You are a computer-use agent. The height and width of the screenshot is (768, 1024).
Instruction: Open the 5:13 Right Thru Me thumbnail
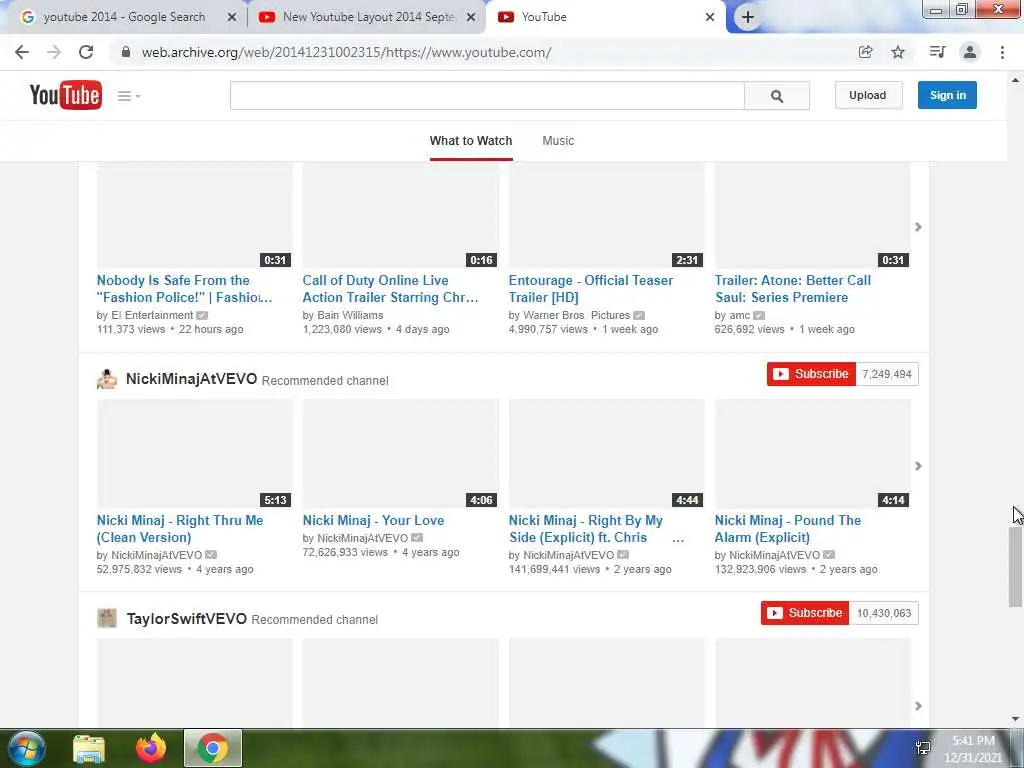coord(195,453)
